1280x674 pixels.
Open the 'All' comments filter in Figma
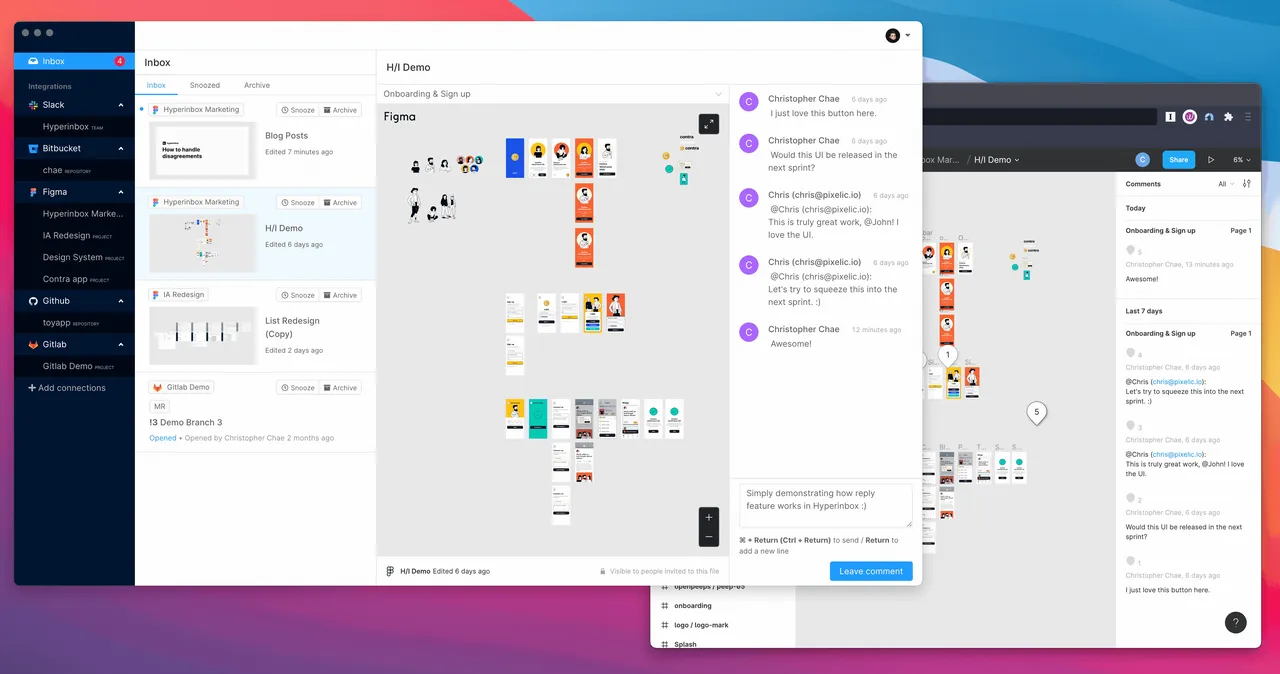(1225, 184)
